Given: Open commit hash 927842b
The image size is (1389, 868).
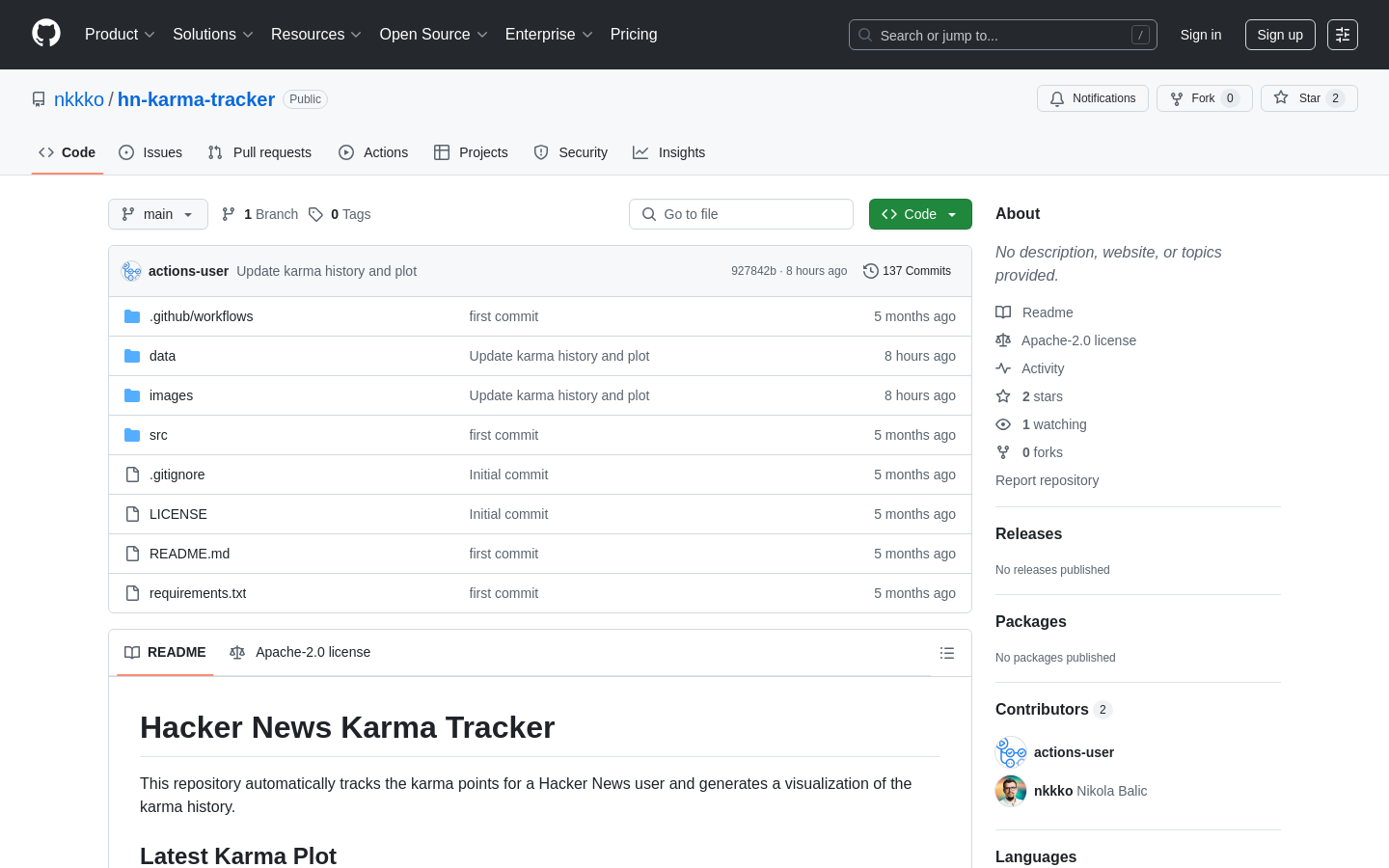Looking at the screenshot, I should click(x=753, y=271).
